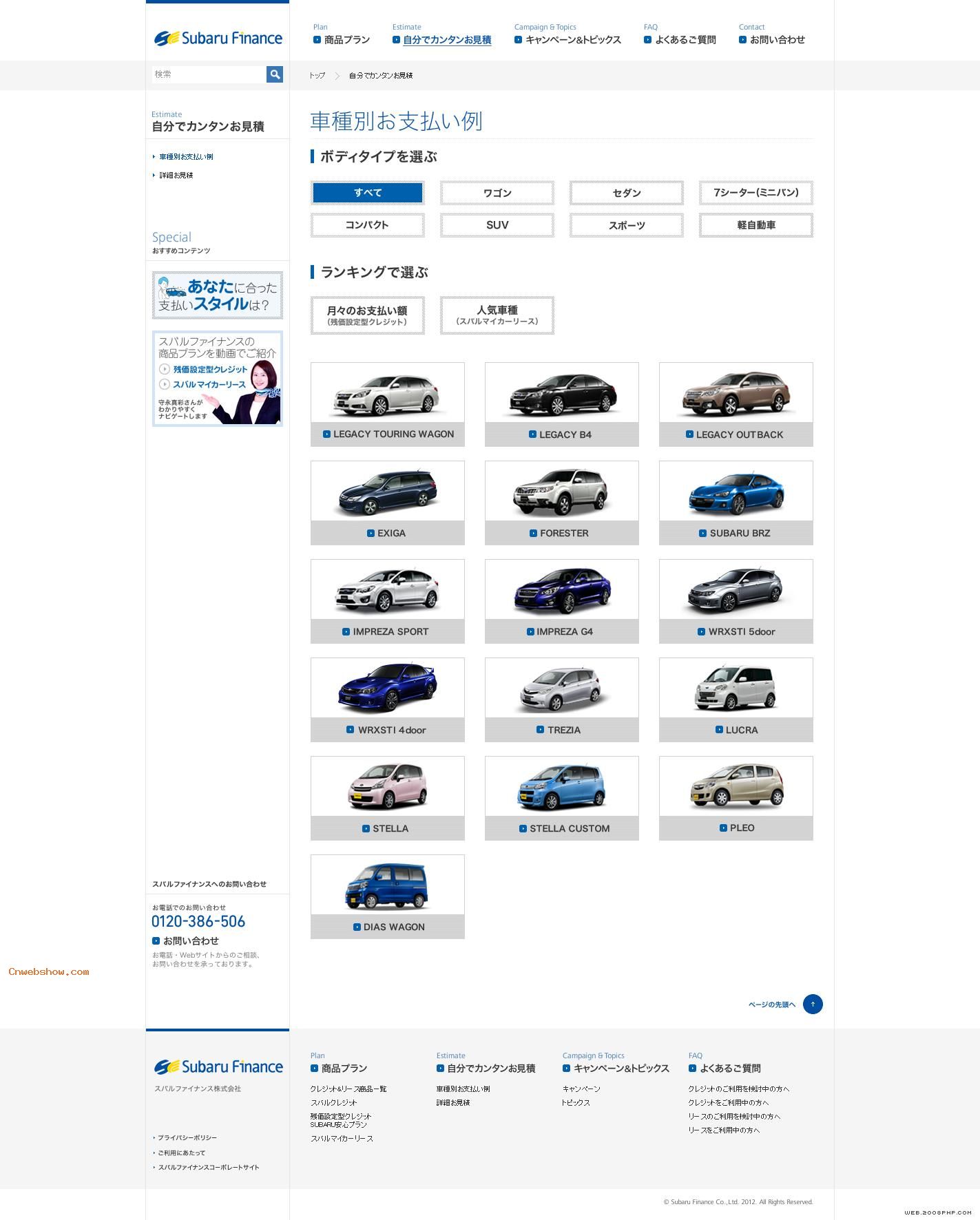Open the SUBARU BRZ car thumbnail
980x1220 pixels.
pos(736,503)
